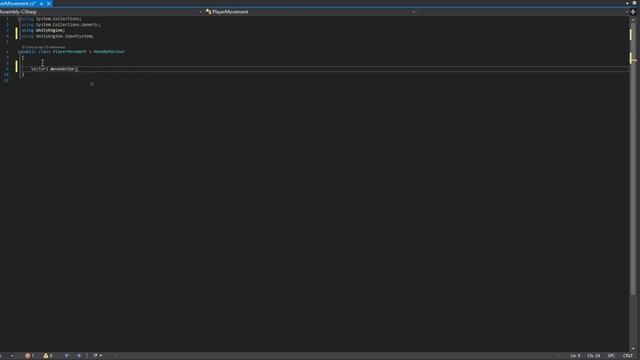
Task: Click the split editor window button
Action: [633, 12]
